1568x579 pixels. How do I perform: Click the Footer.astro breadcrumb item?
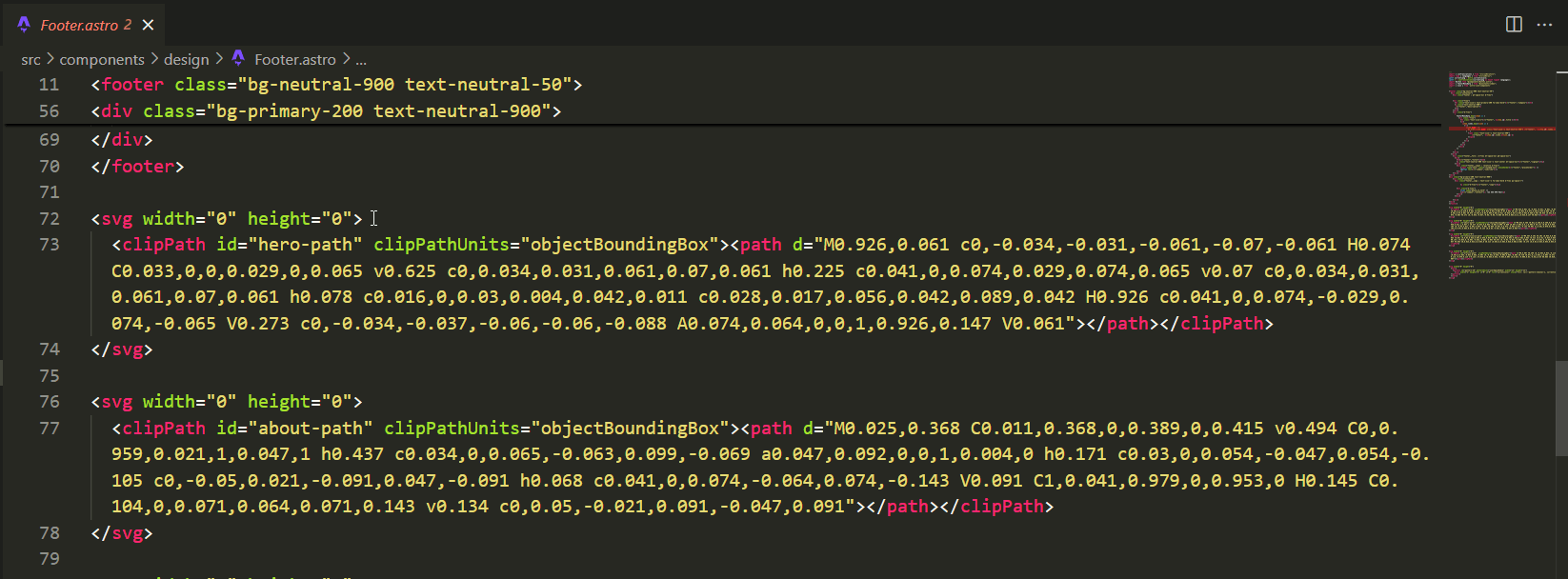(x=294, y=60)
